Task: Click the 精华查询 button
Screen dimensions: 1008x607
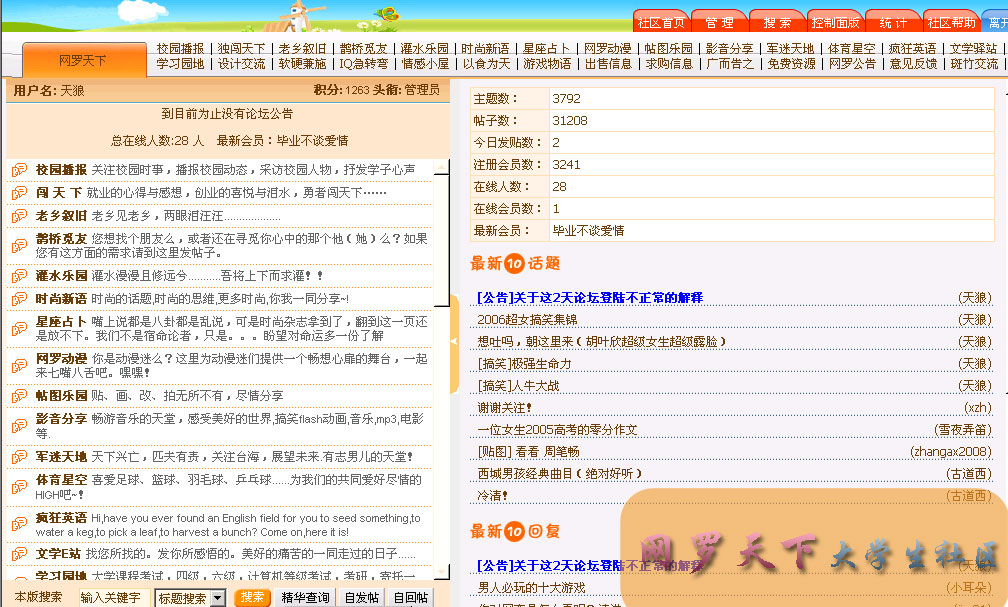Action: pyautogui.click(x=305, y=598)
